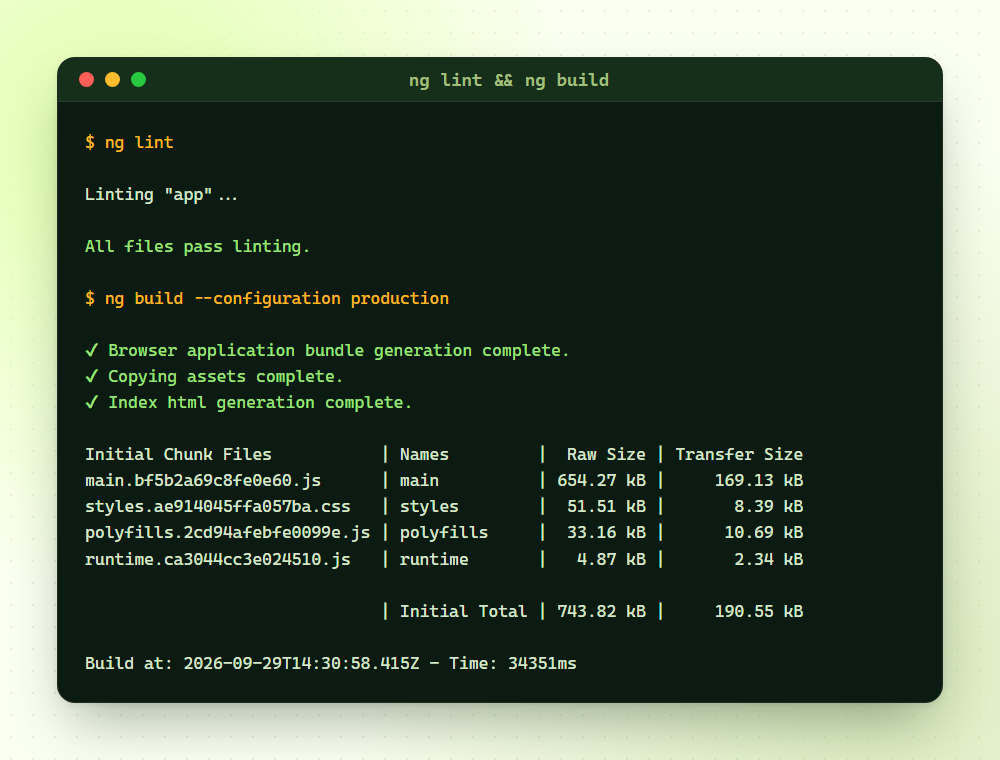Click the 'Time: 34351ms' value

[x=513, y=664]
